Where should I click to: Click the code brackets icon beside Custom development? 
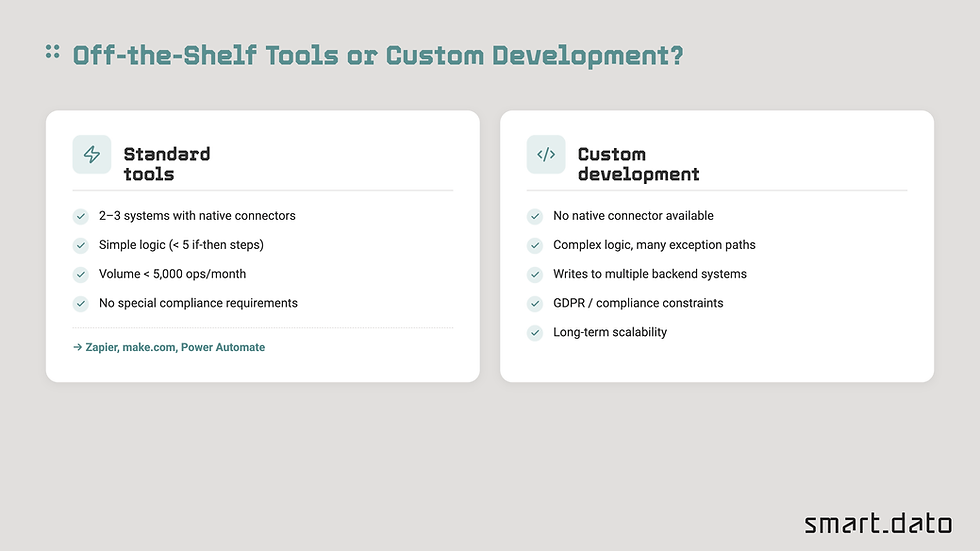pos(546,154)
